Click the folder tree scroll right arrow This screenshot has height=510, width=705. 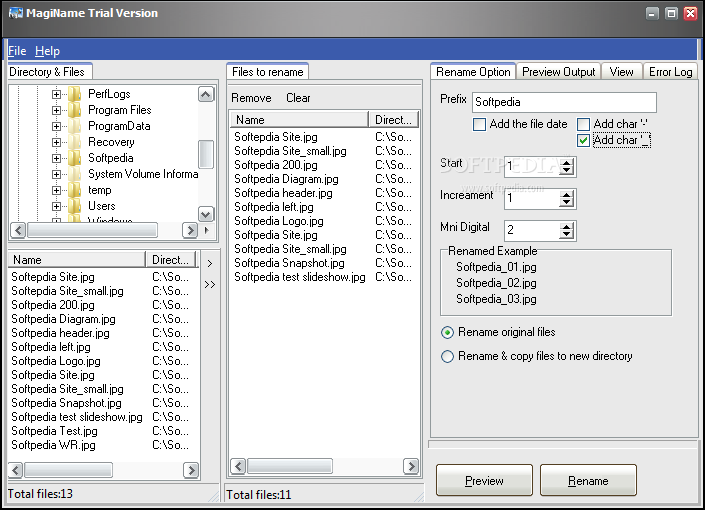click(190, 230)
